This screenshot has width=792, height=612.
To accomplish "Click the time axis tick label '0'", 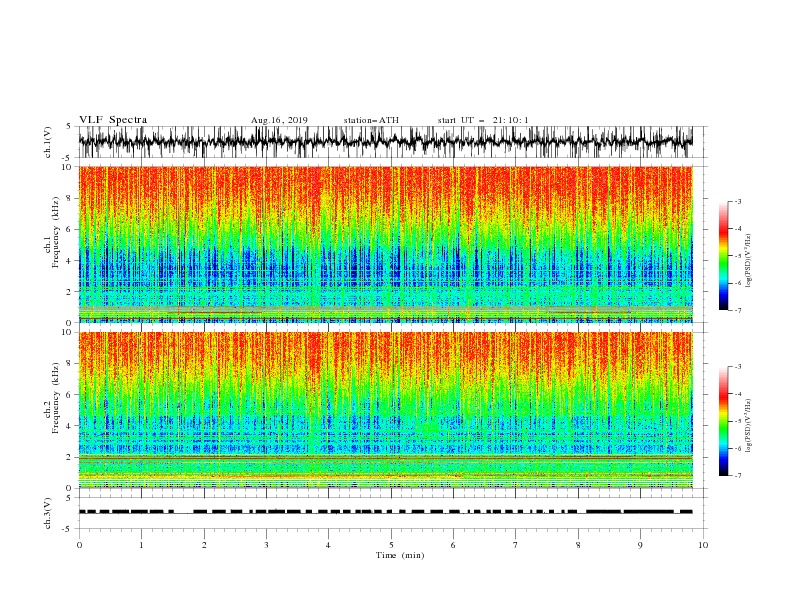I will 79,545.
